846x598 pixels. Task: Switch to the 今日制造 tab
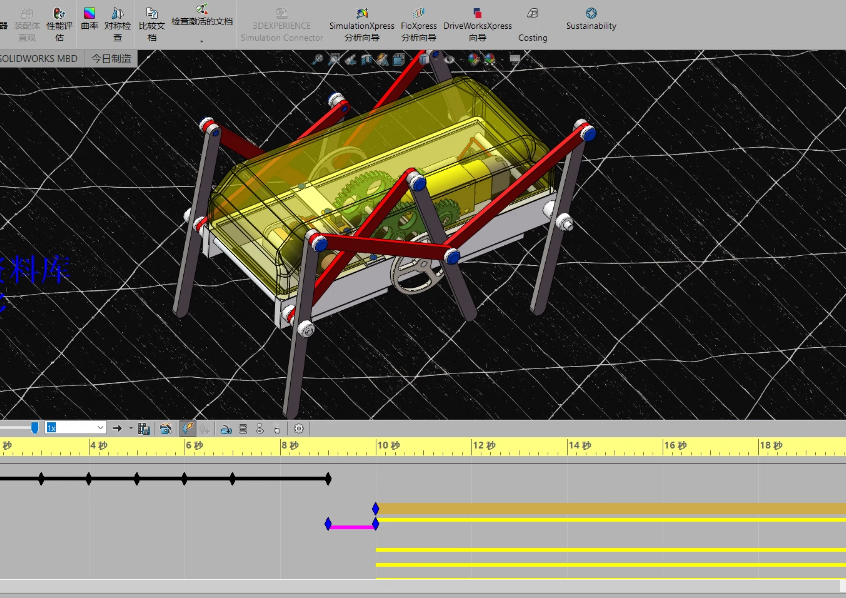(x=111, y=59)
